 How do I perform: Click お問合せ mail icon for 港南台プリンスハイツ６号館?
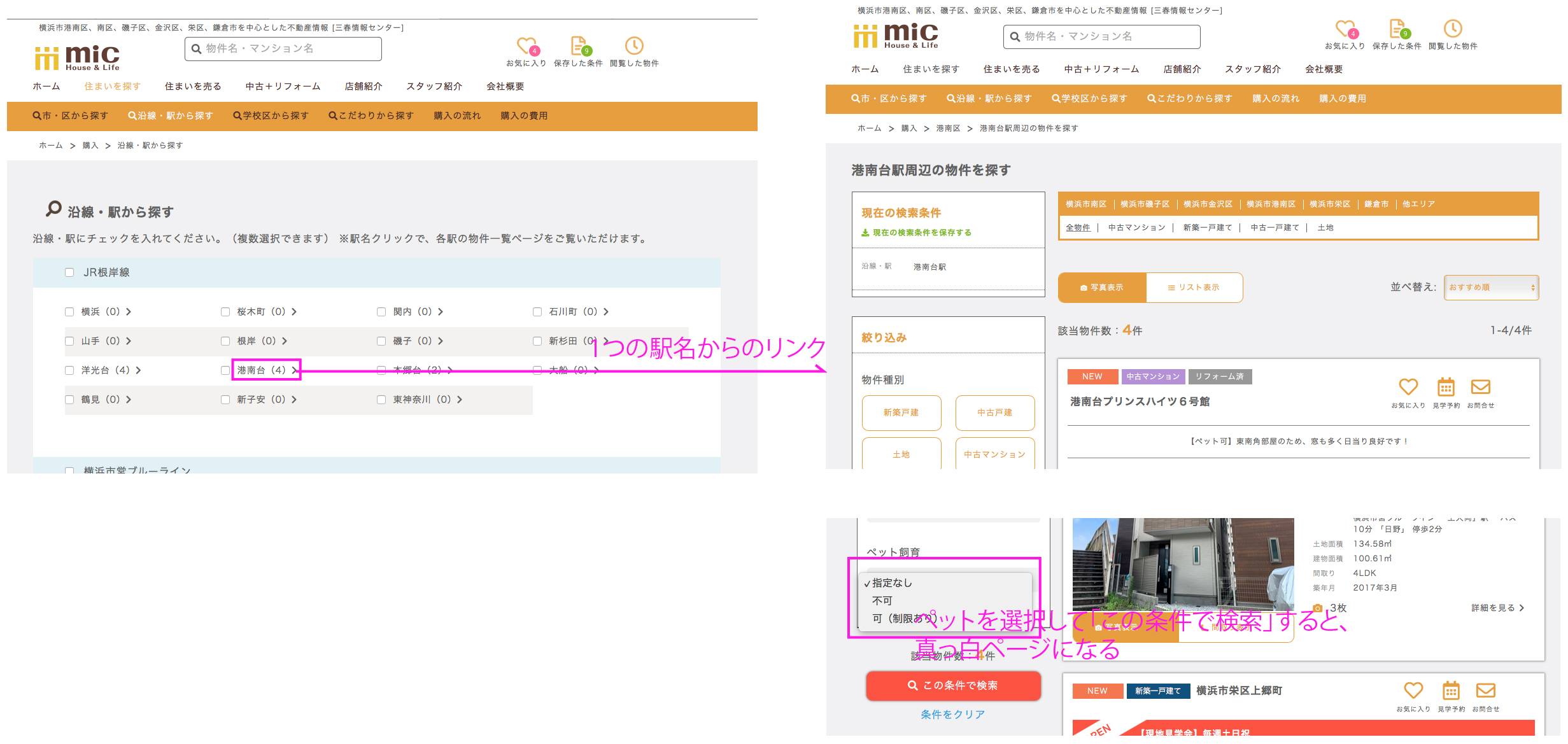1480,387
